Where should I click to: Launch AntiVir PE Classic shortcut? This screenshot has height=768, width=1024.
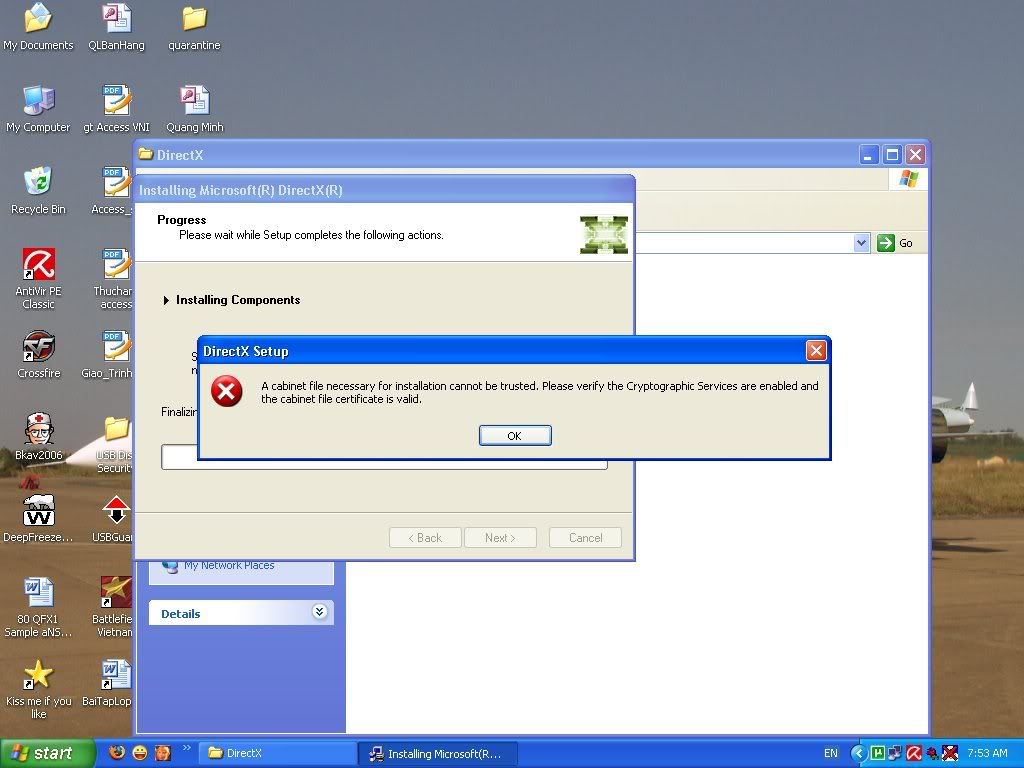(x=38, y=279)
